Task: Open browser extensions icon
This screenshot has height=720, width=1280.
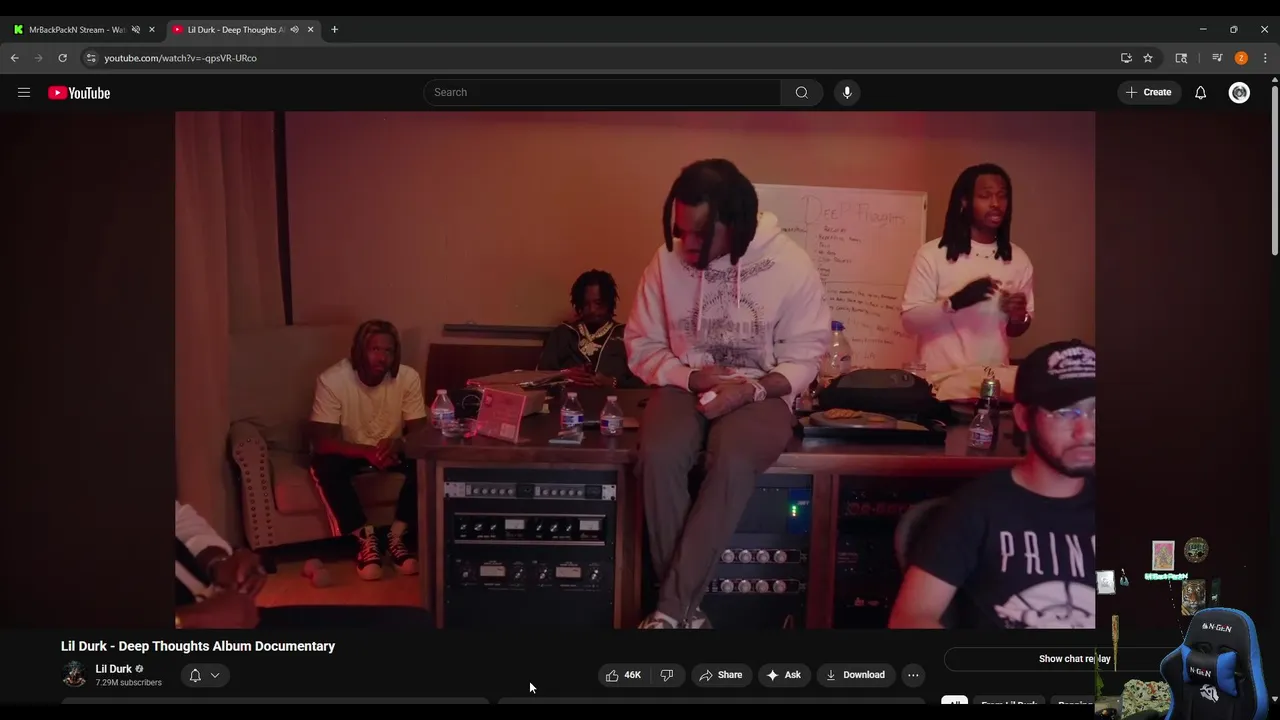Action: point(1181,58)
